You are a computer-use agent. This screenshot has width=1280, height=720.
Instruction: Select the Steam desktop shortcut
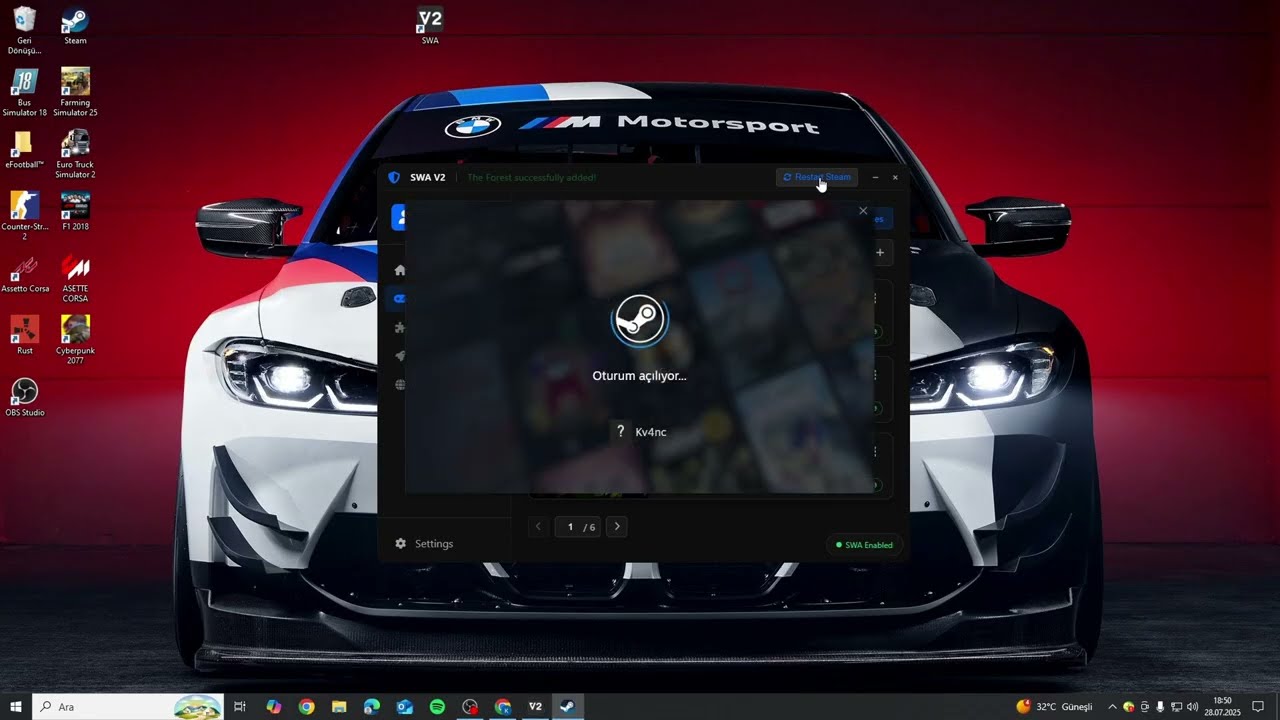(75, 27)
